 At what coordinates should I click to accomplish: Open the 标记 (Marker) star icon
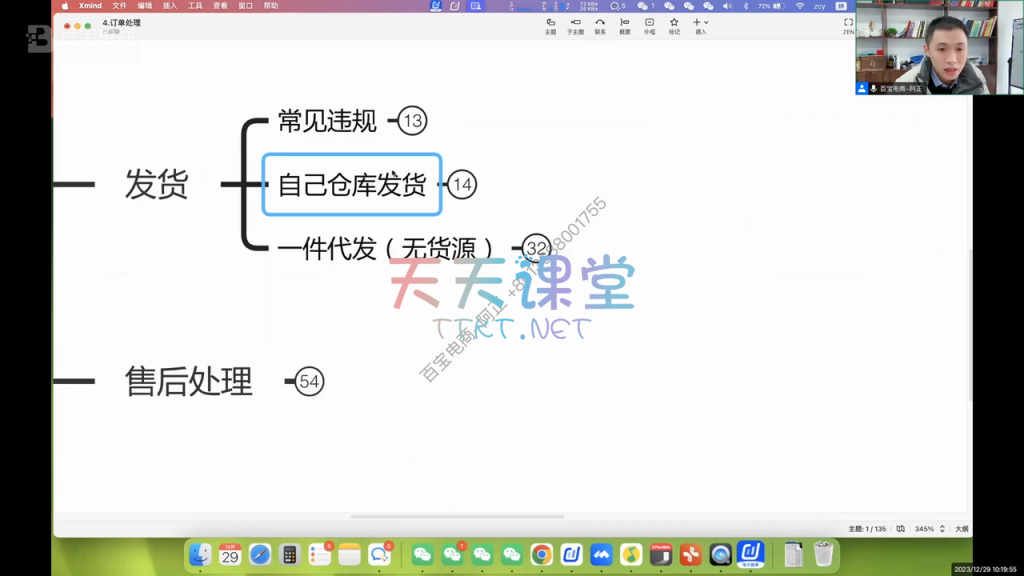click(x=674, y=24)
